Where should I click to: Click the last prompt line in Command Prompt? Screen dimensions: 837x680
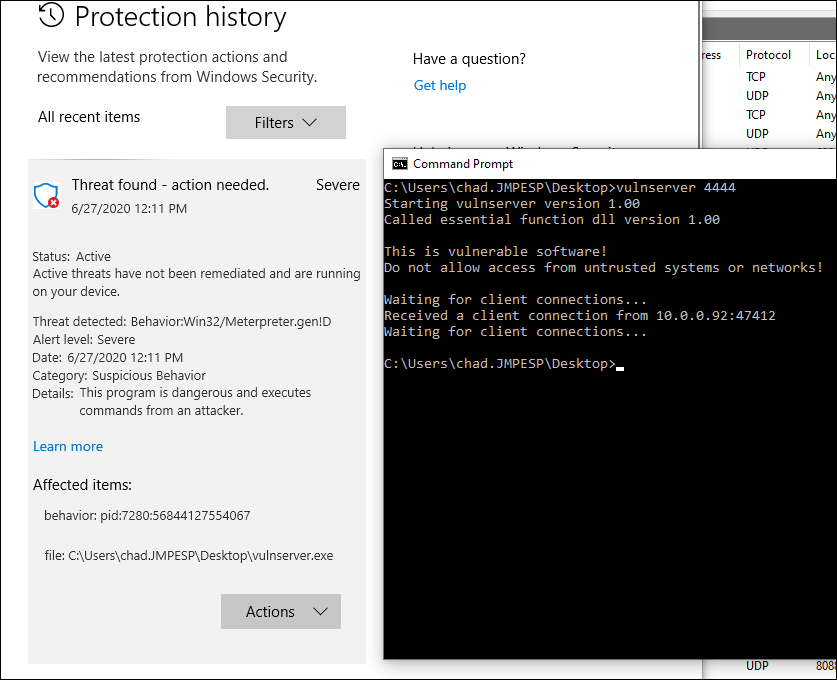pos(504,363)
